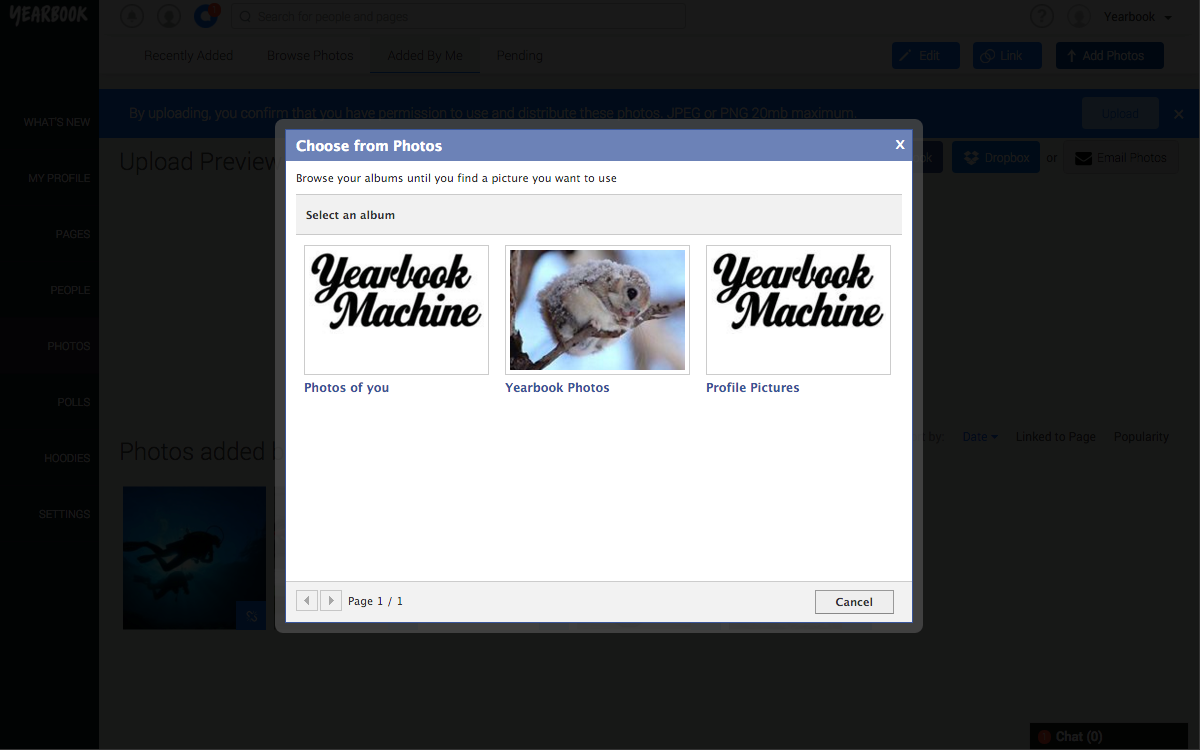Click the Add Photos button
Viewport: 1200px width, 750px height.
coord(1110,56)
